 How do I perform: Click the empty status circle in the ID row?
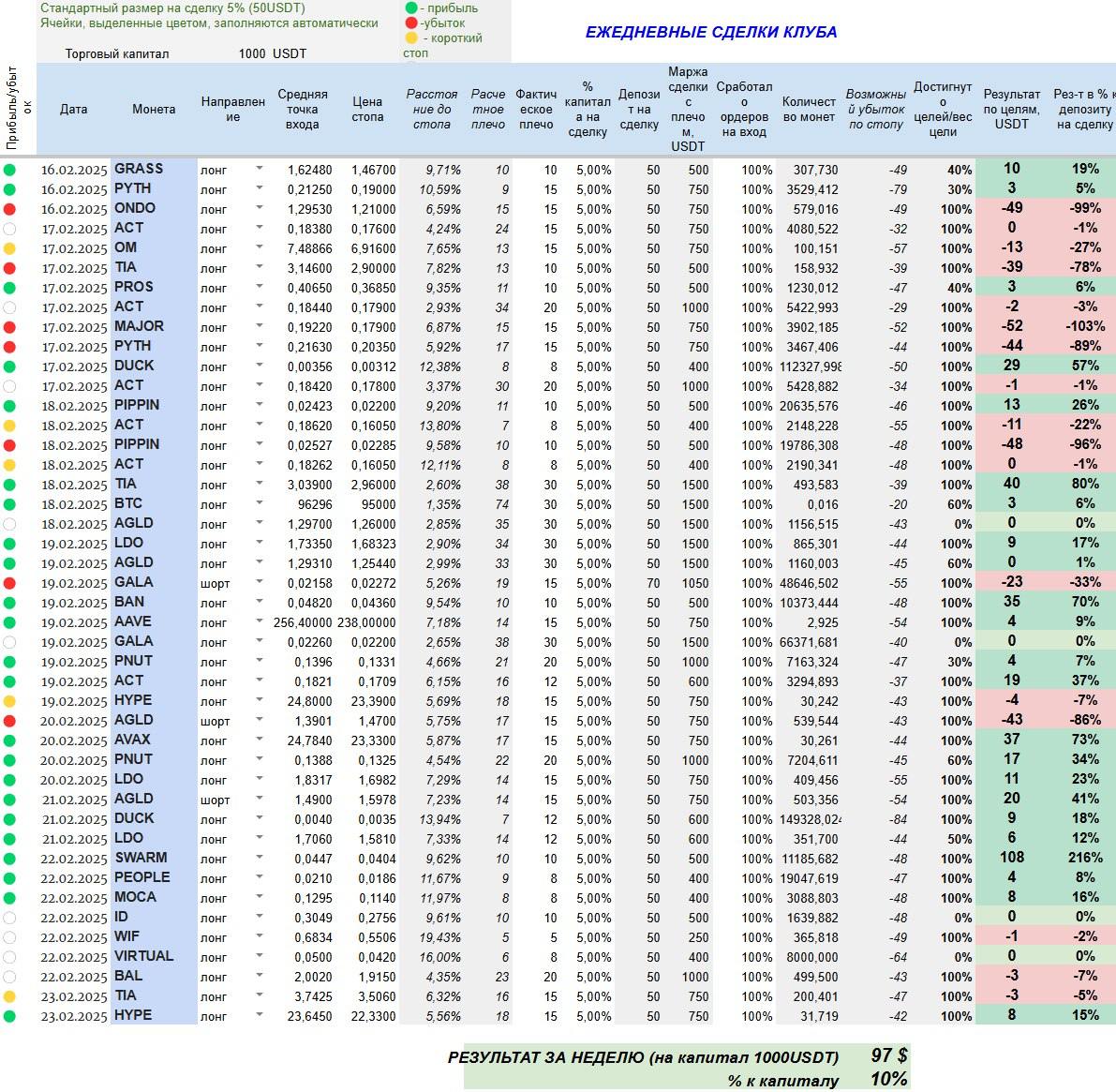[x=9, y=919]
